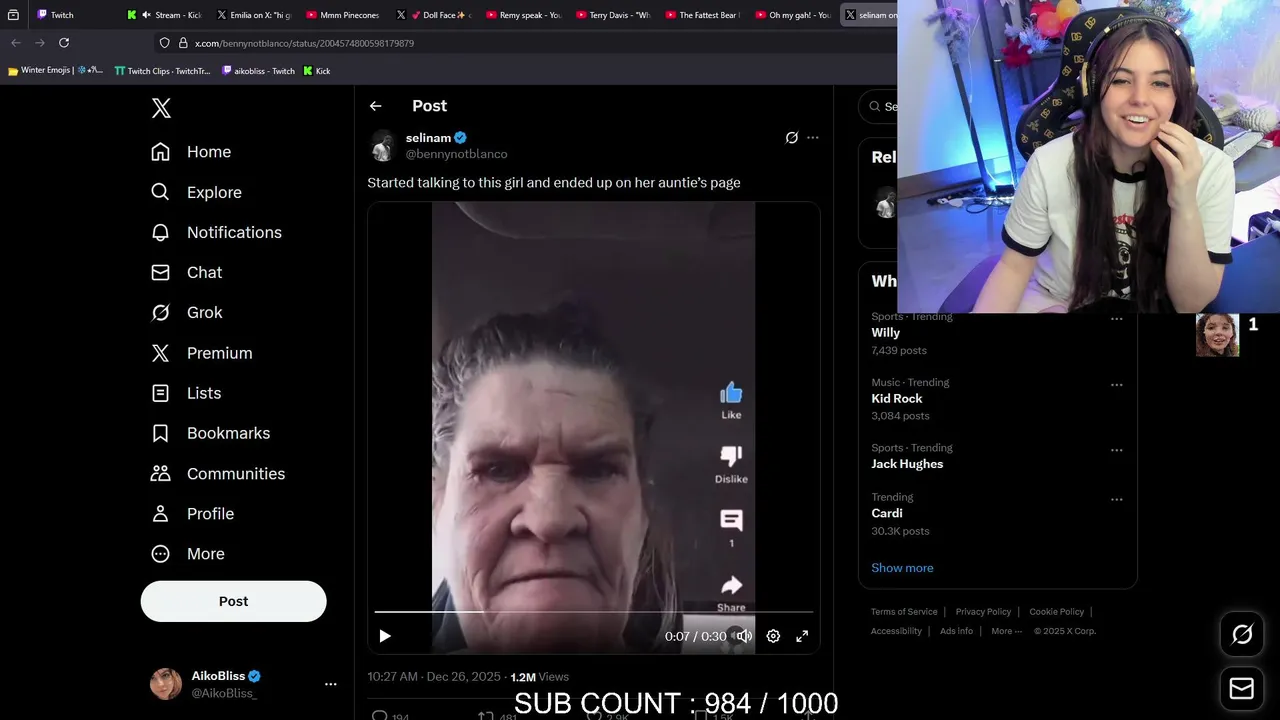Click the Profile icon
Image resolution: width=1280 pixels, height=720 pixels.
(x=160, y=513)
